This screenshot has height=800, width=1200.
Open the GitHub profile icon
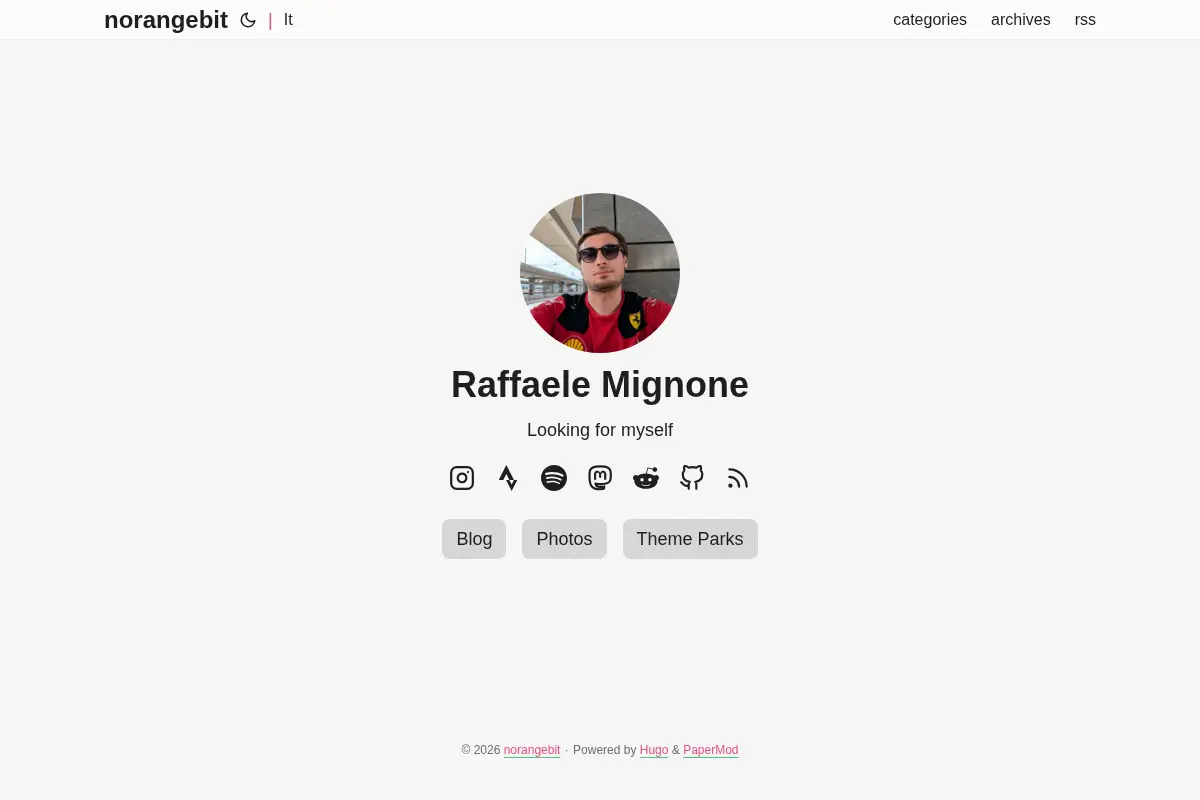coord(692,478)
